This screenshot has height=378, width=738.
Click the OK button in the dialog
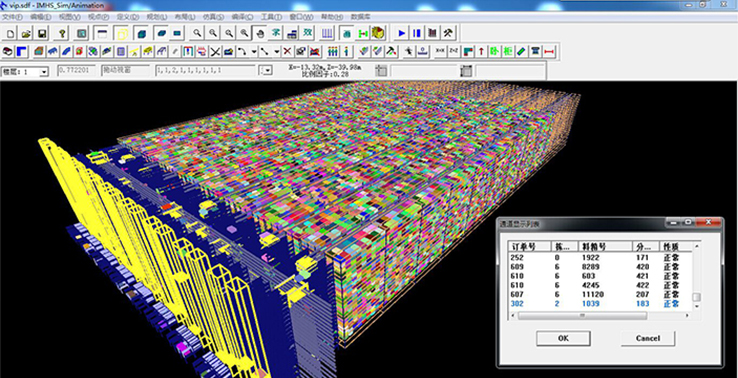pos(563,338)
